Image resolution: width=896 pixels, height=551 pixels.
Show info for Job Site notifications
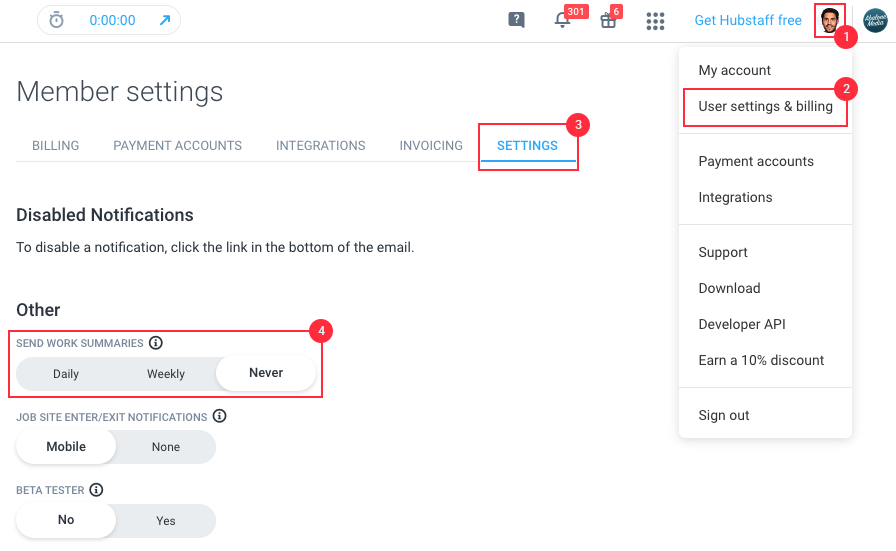click(x=220, y=416)
